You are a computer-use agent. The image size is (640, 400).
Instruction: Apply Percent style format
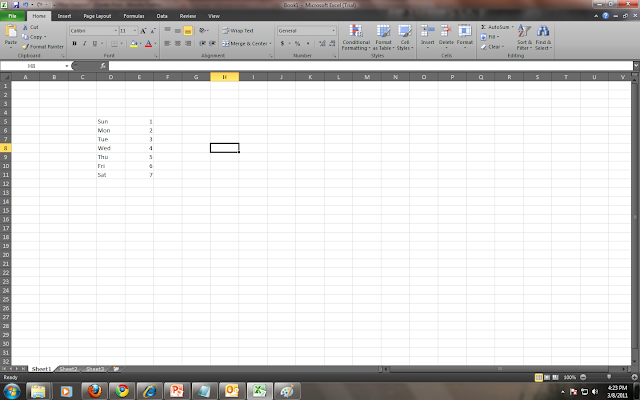pyautogui.click(x=298, y=43)
